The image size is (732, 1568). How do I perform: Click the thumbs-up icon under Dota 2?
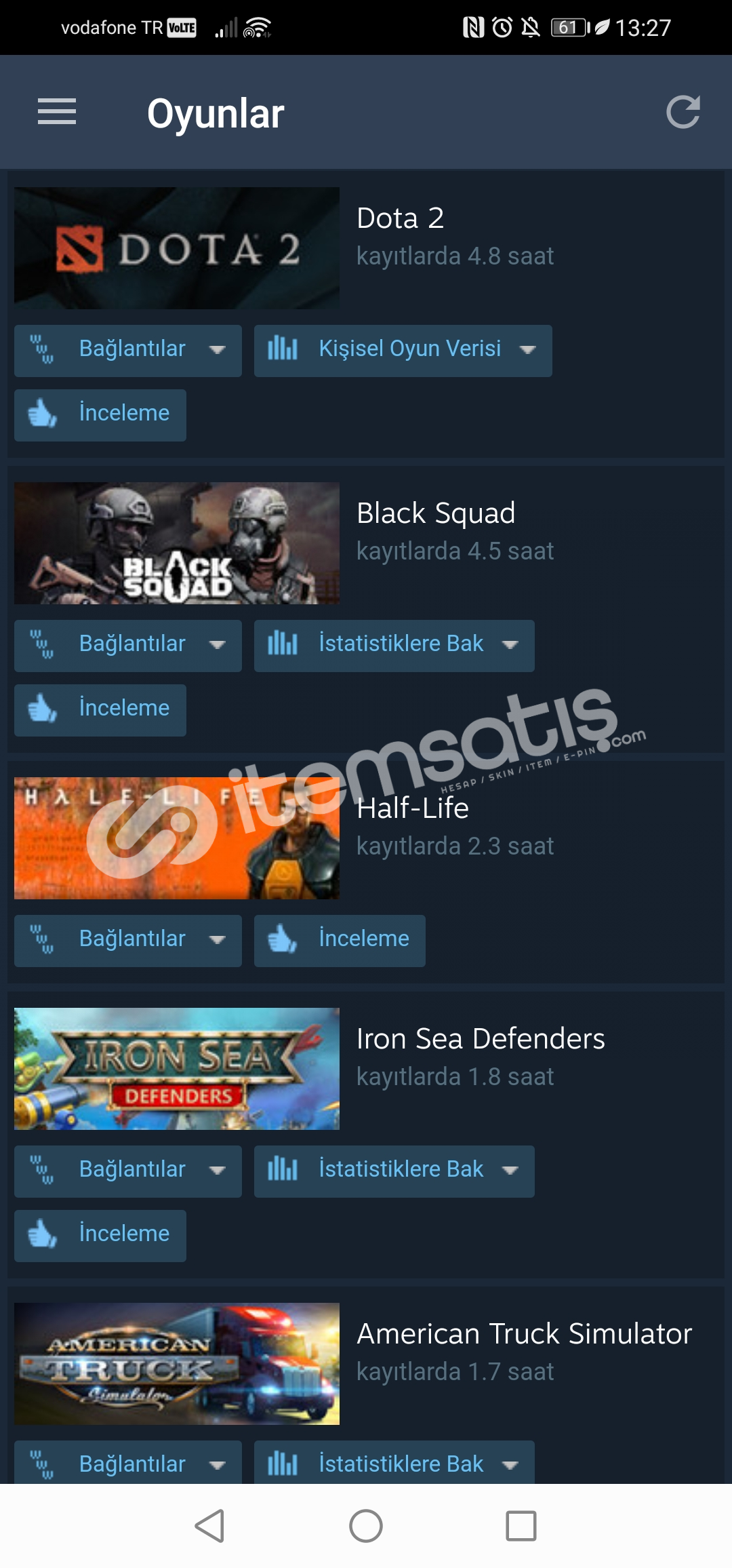[42, 413]
